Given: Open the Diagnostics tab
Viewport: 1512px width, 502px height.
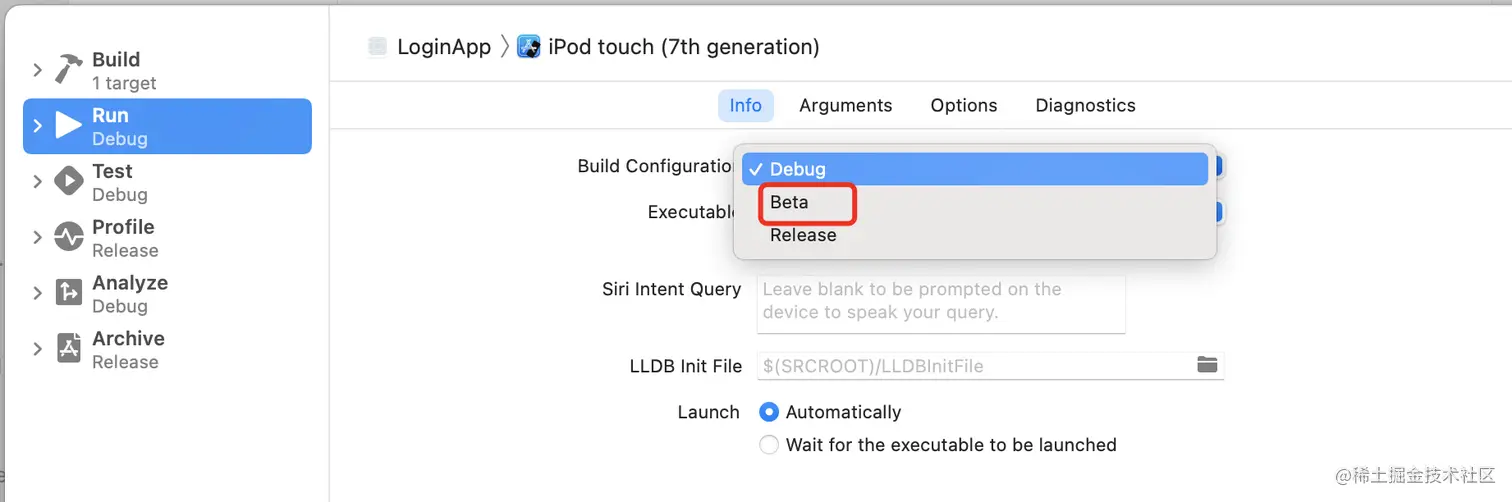Looking at the screenshot, I should (x=1085, y=105).
